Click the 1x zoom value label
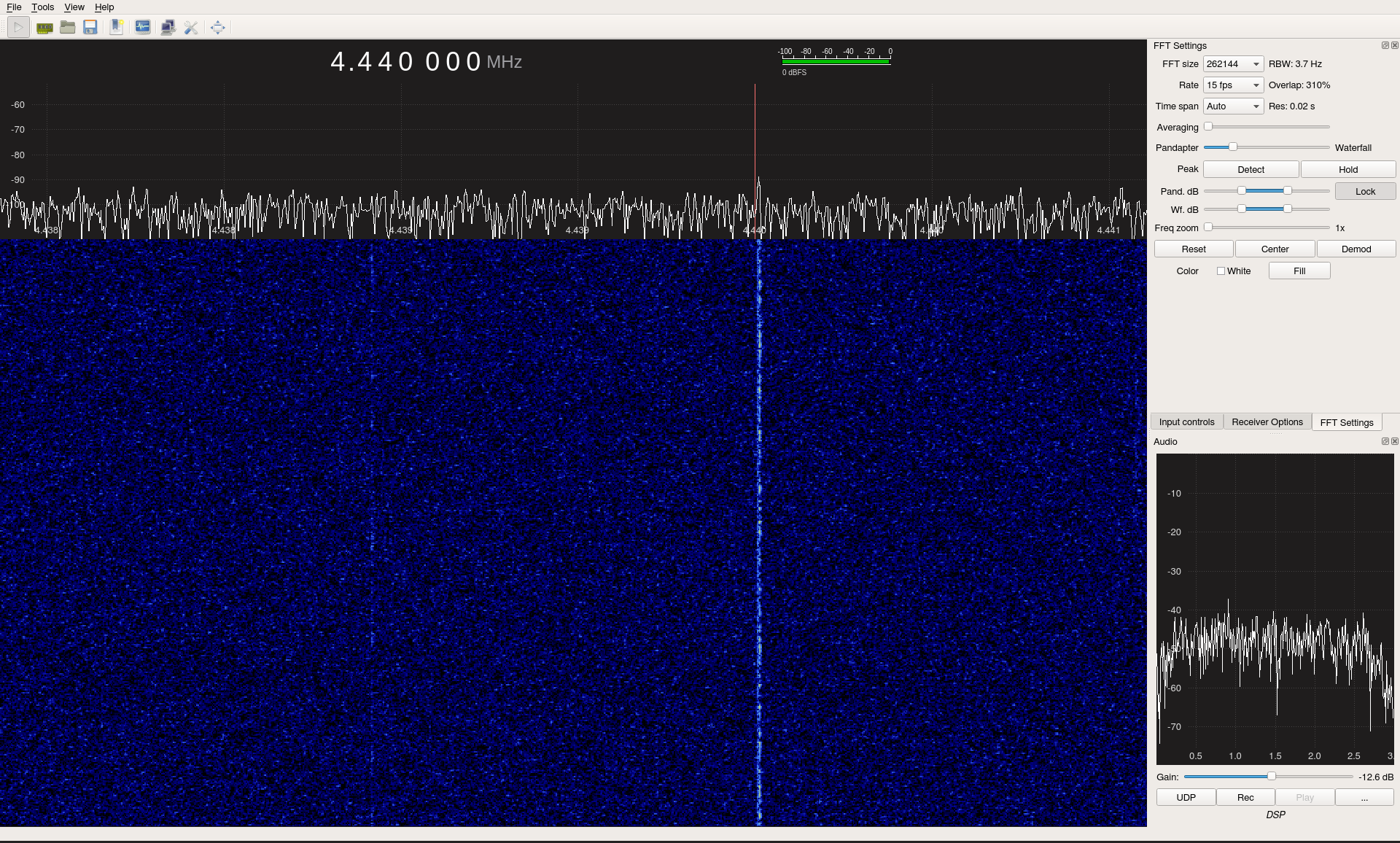The width and height of the screenshot is (1400, 843). pyautogui.click(x=1340, y=228)
